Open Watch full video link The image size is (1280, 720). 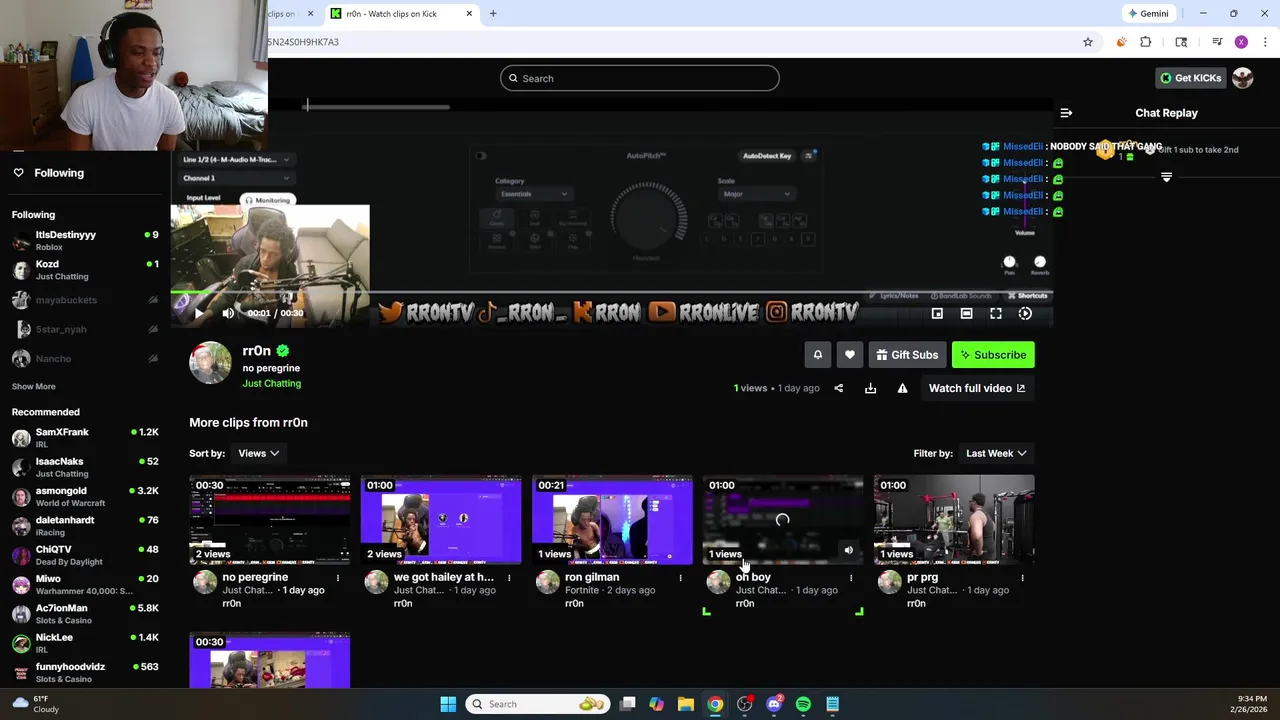click(977, 388)
